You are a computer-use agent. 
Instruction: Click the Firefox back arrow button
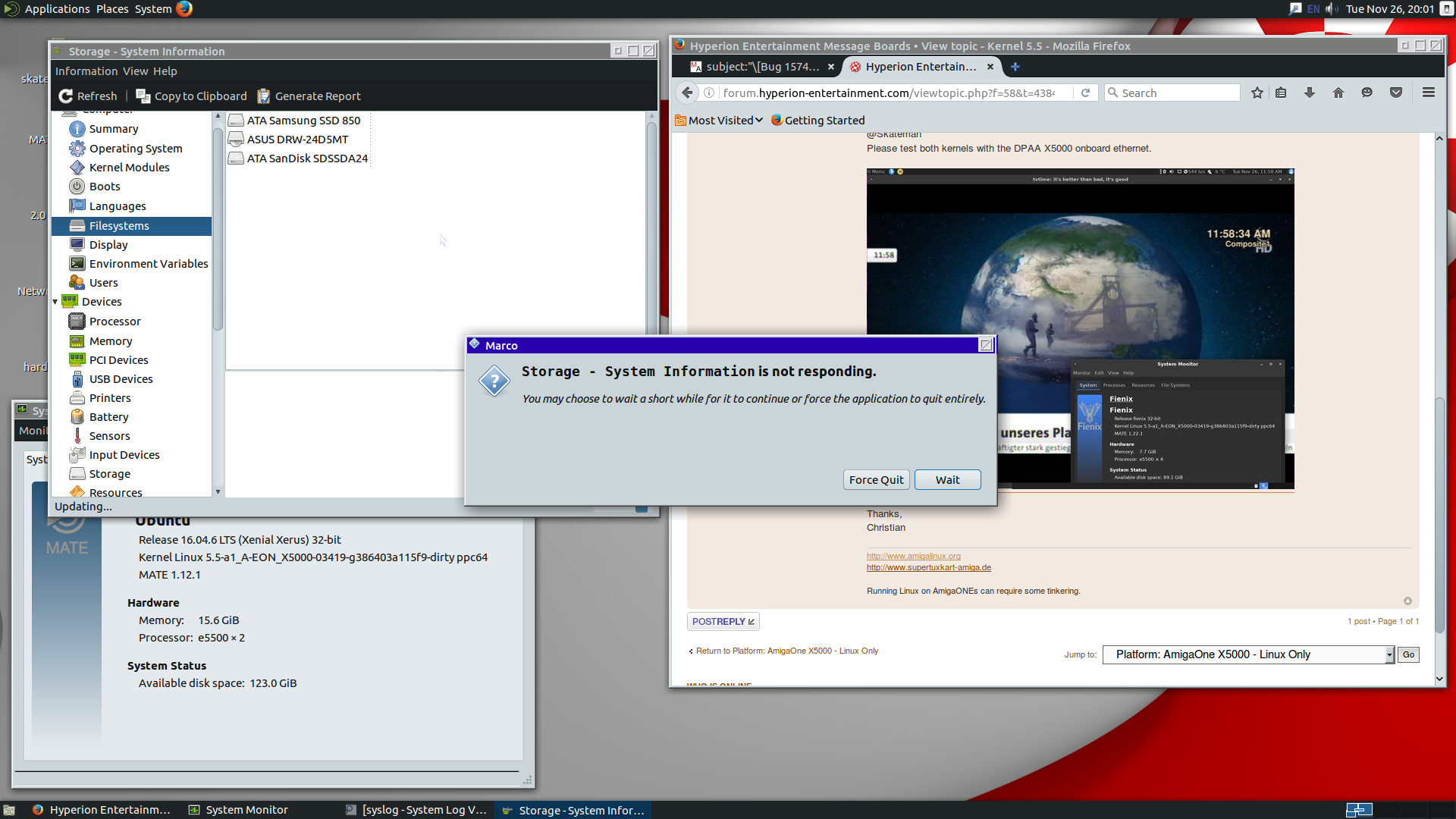(x=687, y=93)
